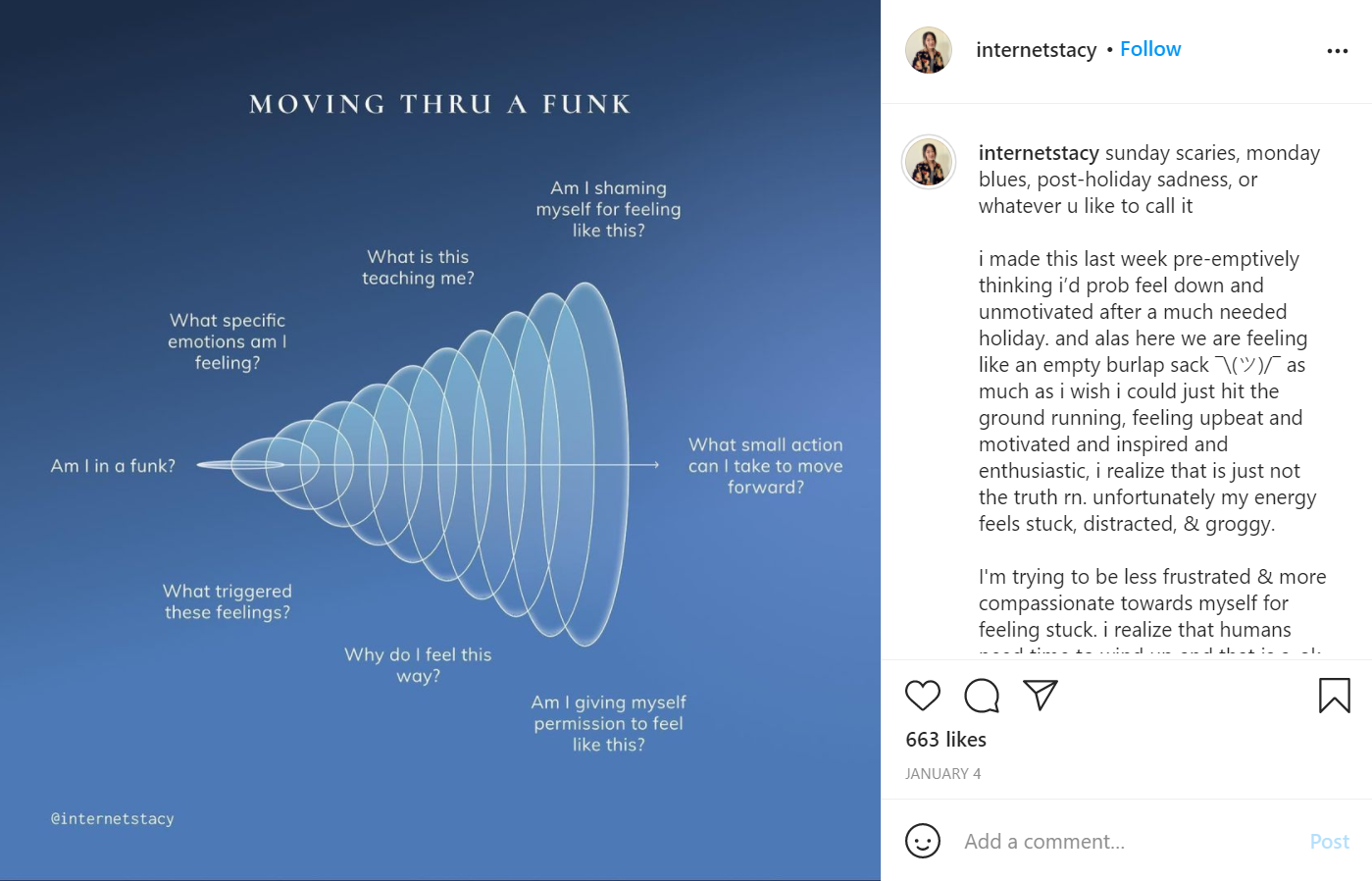This screenshot has width=1372, height=881.
Task: Submit comment with Post button
Action: (x=1329, y=842)
